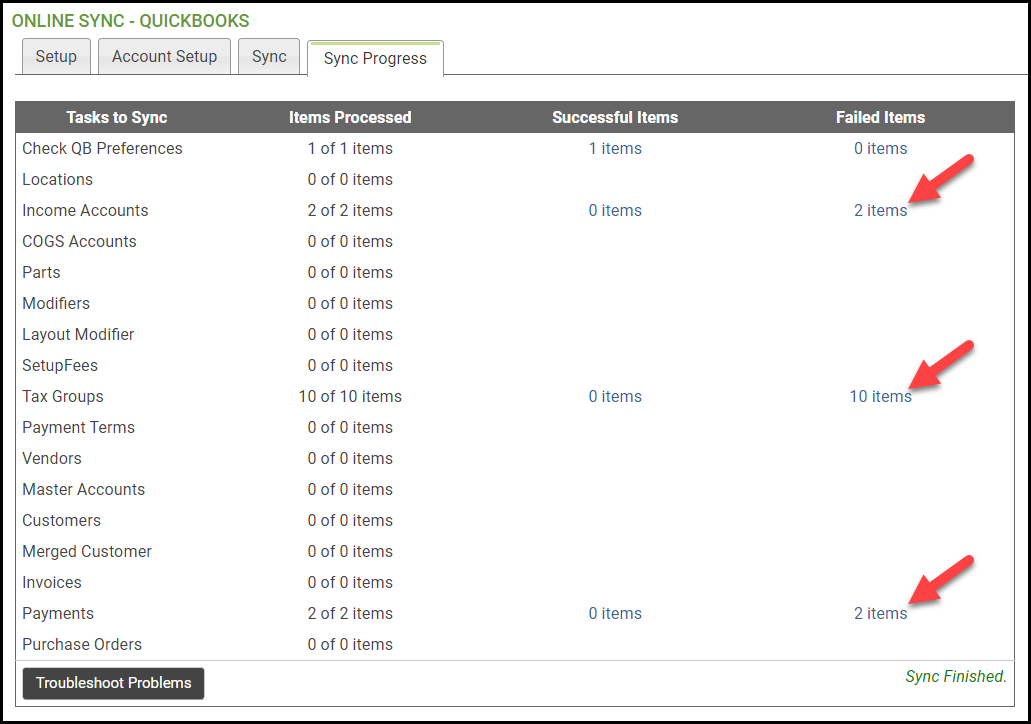The image size is (1031, 724).
Task: Select the Sync Progress tab
Action: click(x=375, y=59)
